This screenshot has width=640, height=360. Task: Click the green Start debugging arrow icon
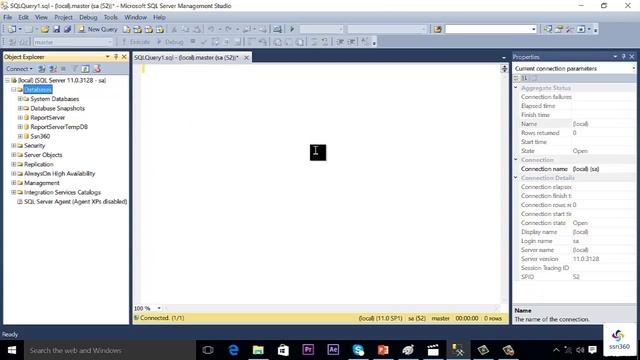tap(292, 29)
